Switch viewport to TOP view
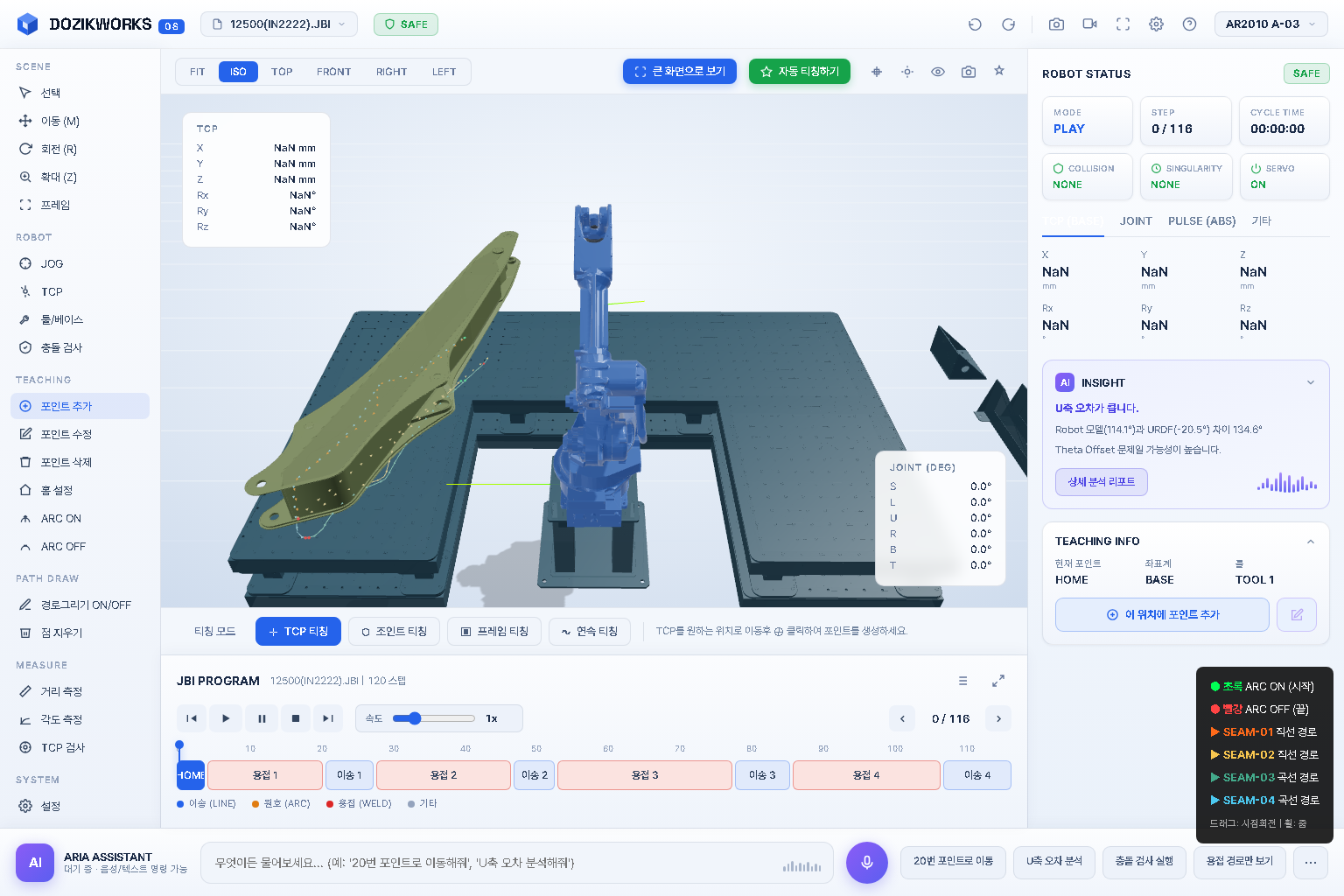 tap(282, 72)
